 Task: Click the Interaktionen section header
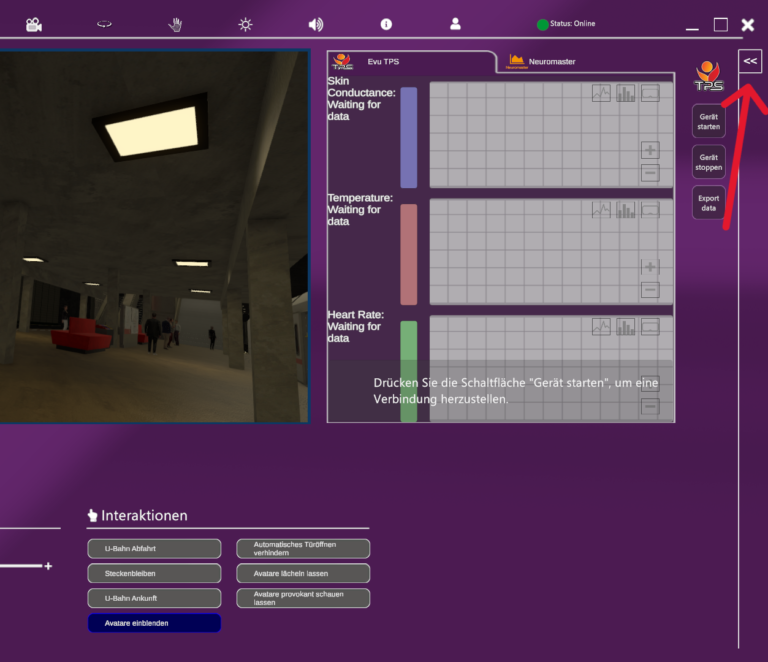point(138,516)
